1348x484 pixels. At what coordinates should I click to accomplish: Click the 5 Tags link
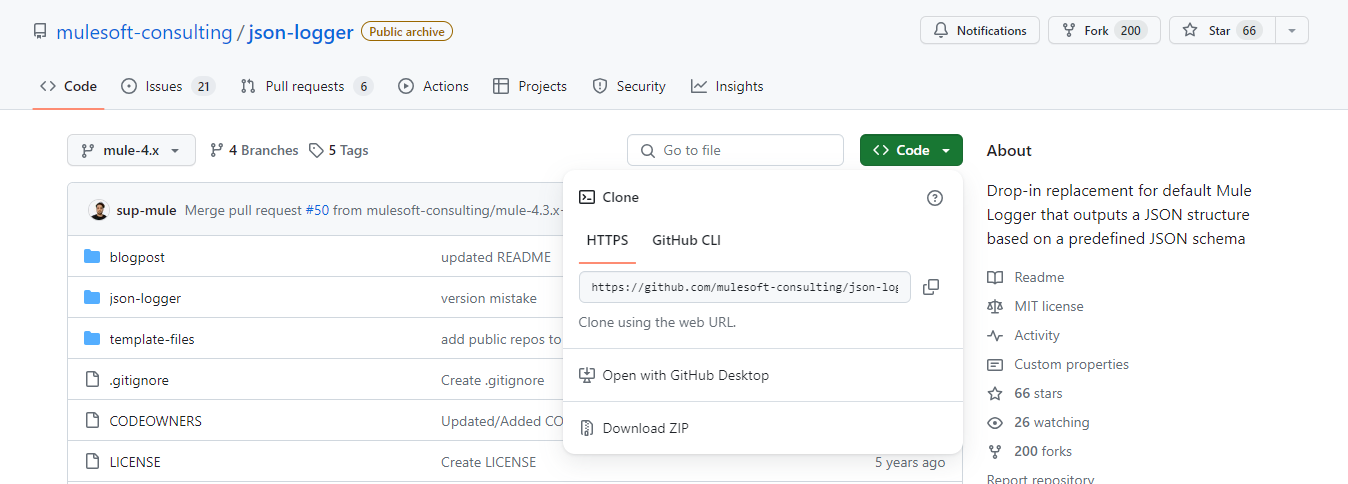(x=338, y=150)
